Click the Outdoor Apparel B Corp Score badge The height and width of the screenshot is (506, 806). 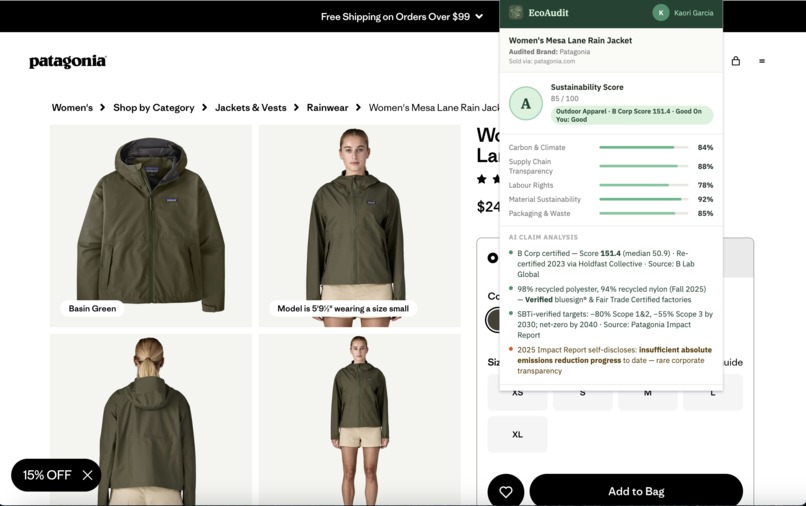(x=632, y=115)
